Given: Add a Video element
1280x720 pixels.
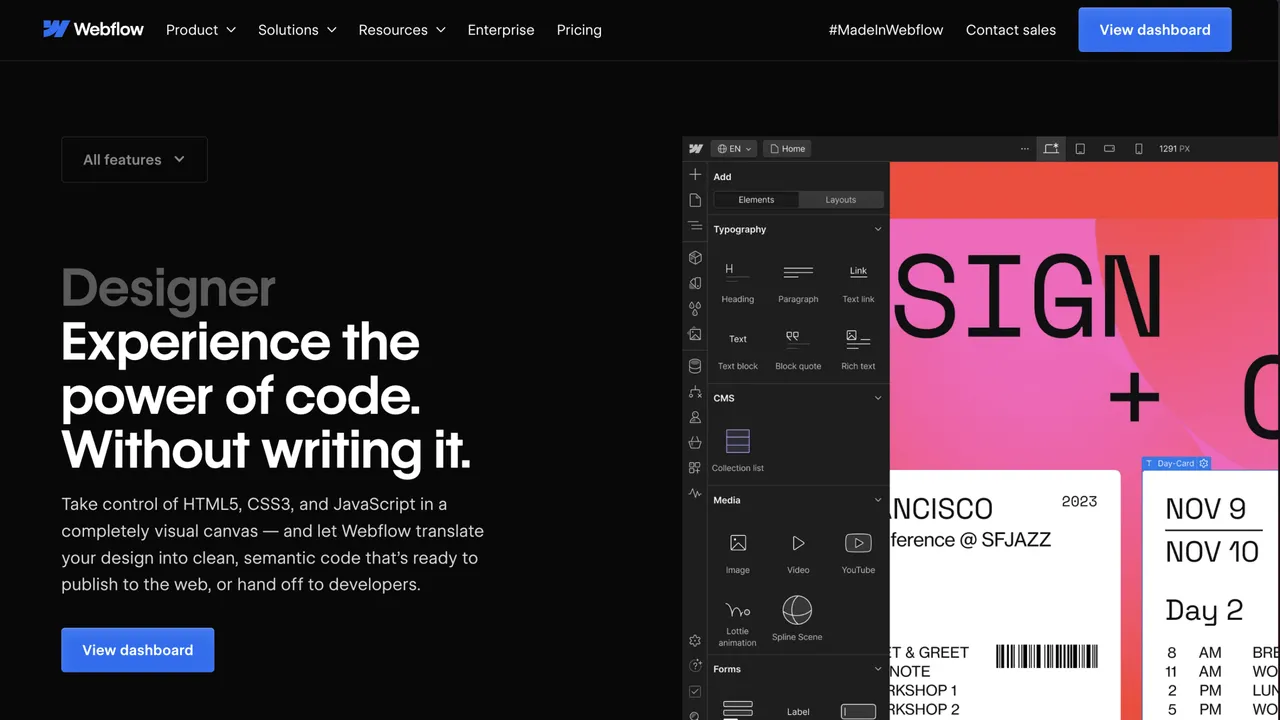Looking at the screenshot, I should (x=798, y=553).
